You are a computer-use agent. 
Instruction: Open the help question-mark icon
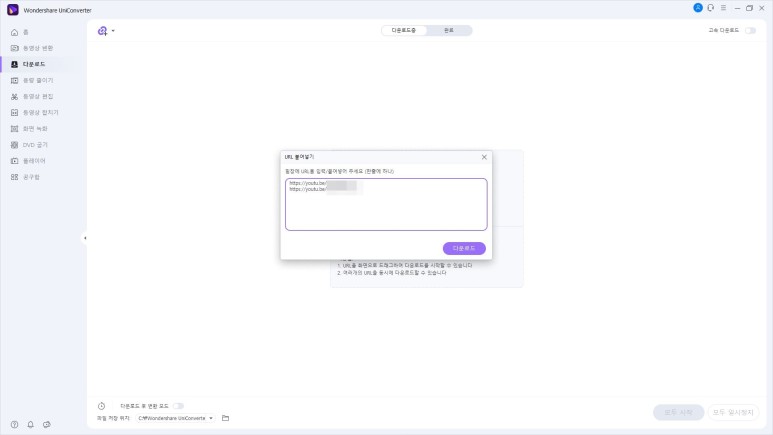pyautogui.click(x=14, y=425)
